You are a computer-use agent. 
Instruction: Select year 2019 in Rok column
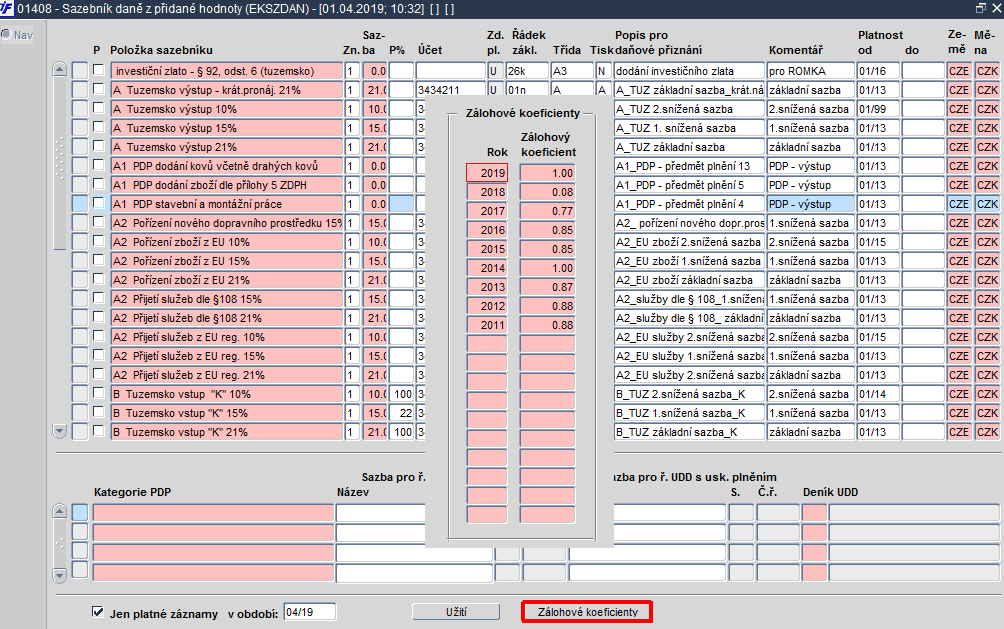487,173
